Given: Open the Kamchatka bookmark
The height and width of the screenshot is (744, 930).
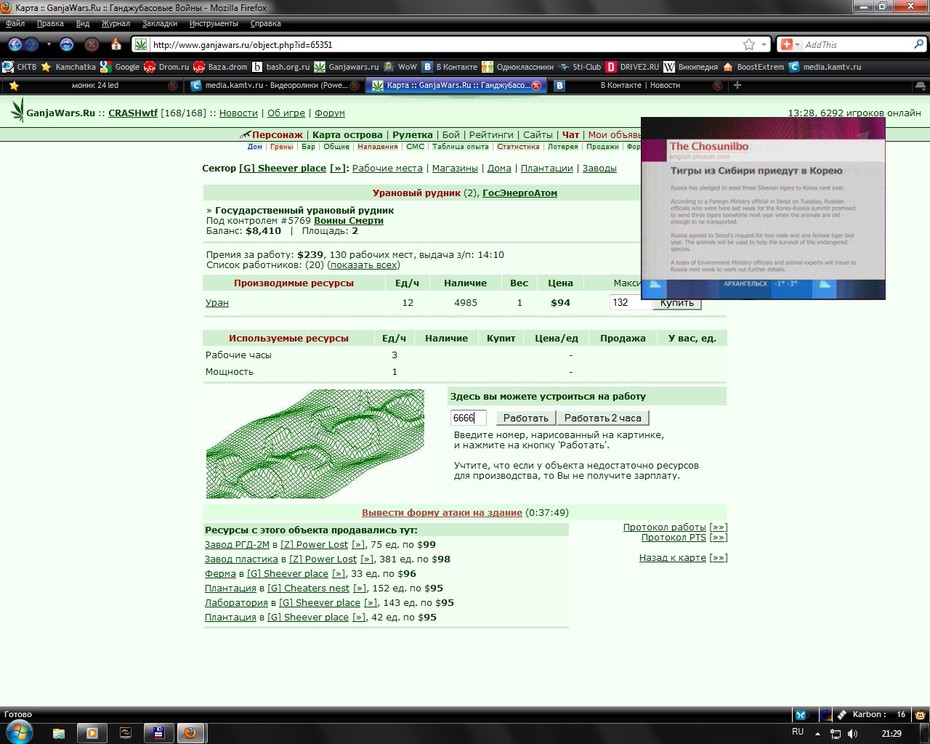Looking at the screenshot, I should click(x=68, y=67).
